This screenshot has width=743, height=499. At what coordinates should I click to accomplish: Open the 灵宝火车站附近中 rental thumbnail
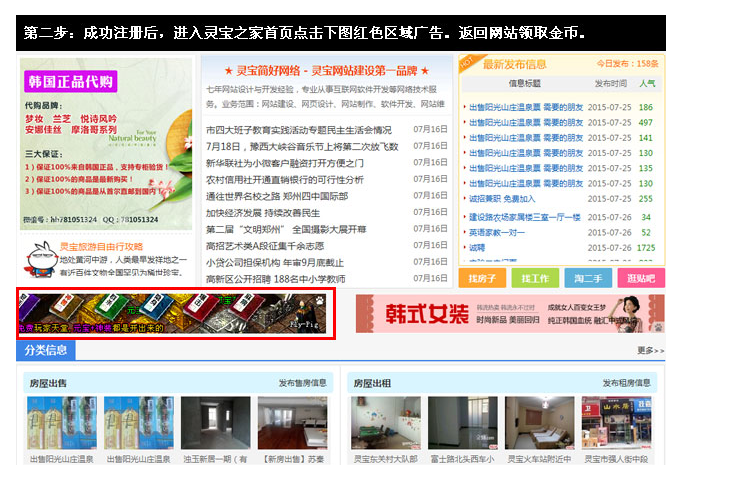[539, 423]
